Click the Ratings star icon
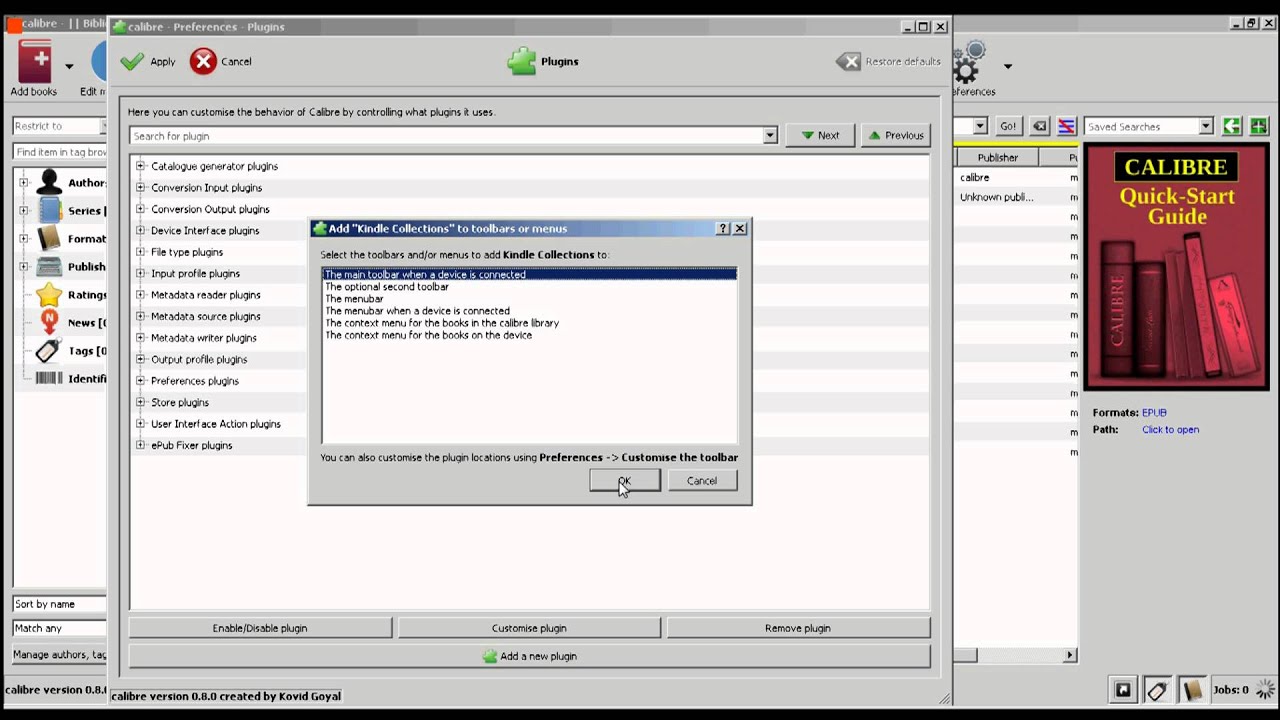This screenshot has height=720, width=1280. (x=49, y=294)
